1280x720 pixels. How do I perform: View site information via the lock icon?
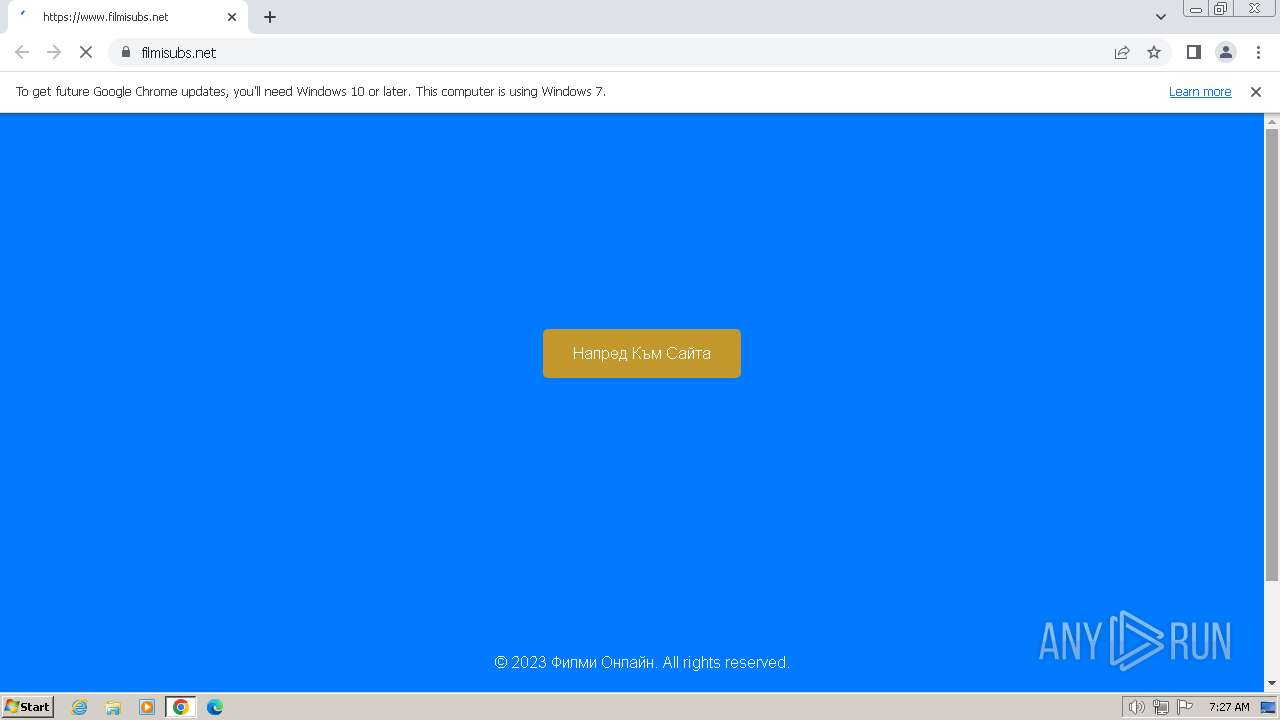click(125, 52)
